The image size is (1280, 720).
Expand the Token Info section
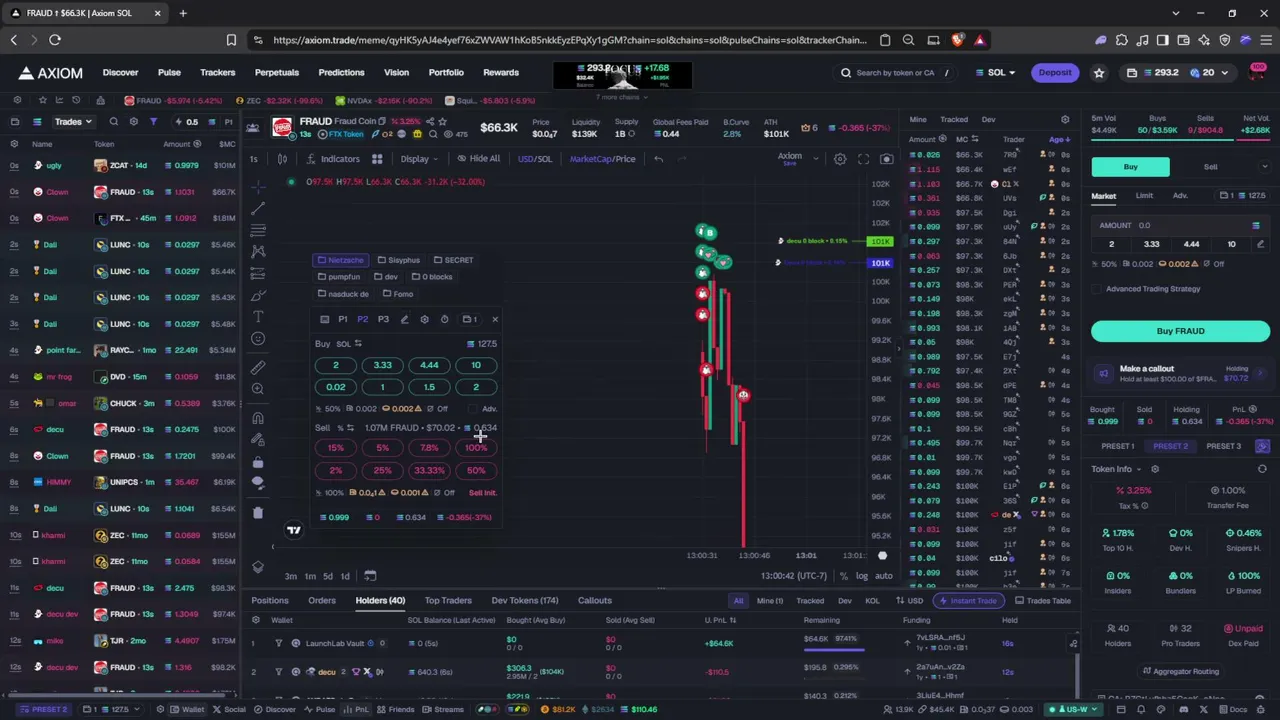1117,469
